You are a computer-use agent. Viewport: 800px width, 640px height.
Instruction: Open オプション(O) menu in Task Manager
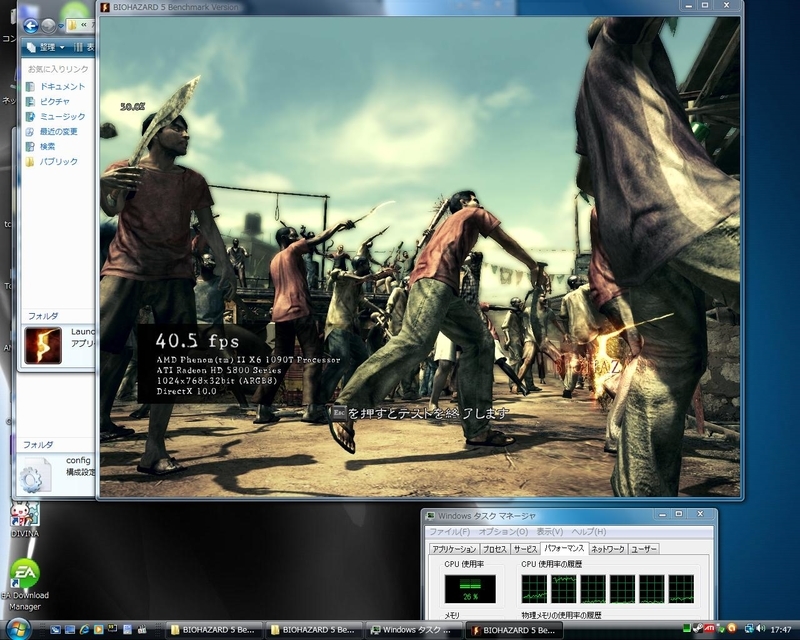503,532
